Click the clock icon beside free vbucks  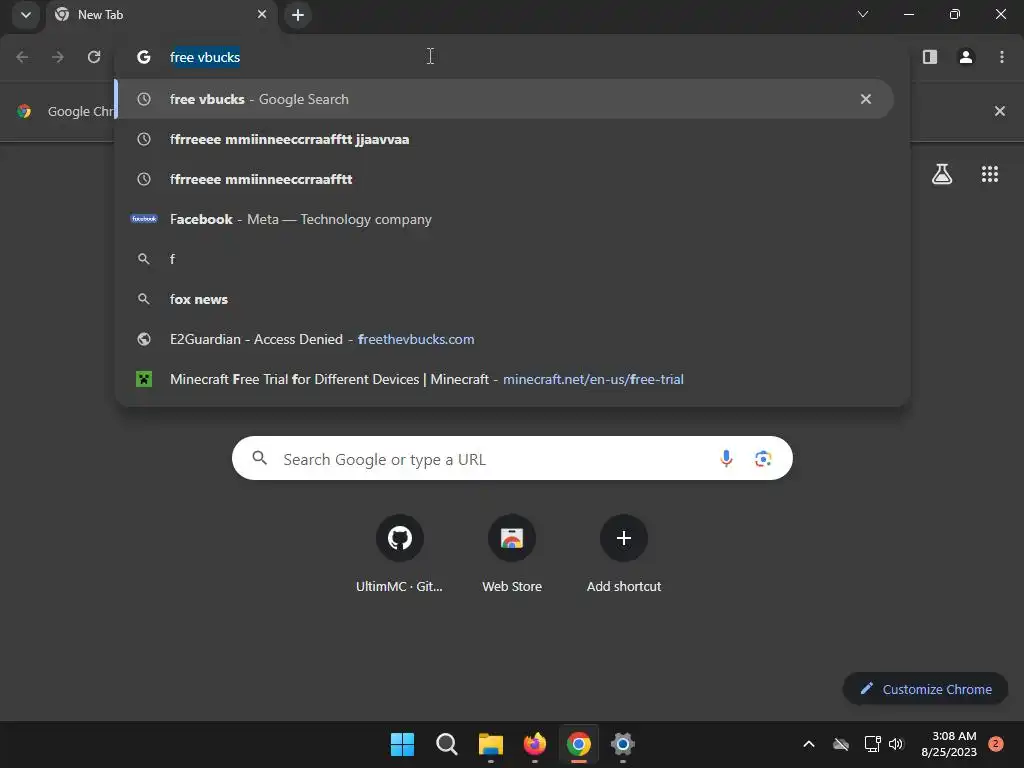tap(144, 99)
